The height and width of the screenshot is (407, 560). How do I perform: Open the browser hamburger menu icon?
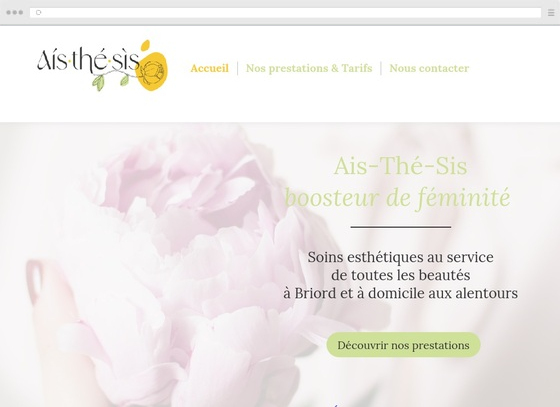tap(551, 12)
